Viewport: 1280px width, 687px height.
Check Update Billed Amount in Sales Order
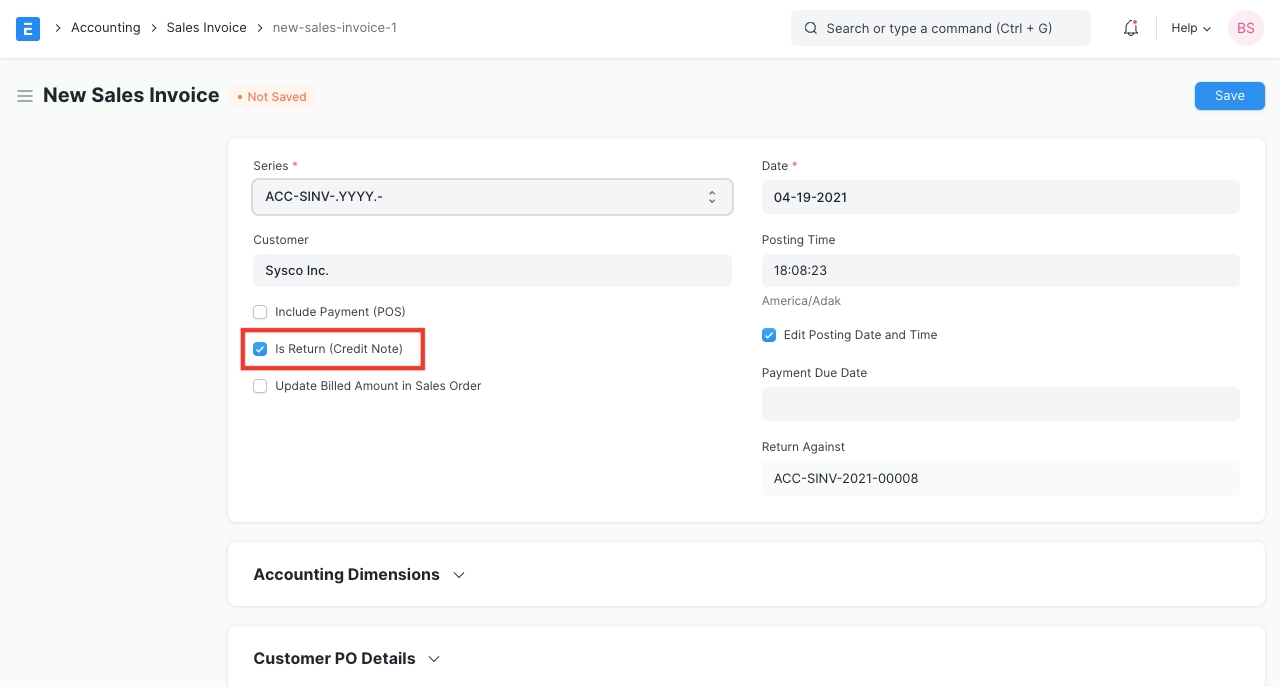click(260, 386)
